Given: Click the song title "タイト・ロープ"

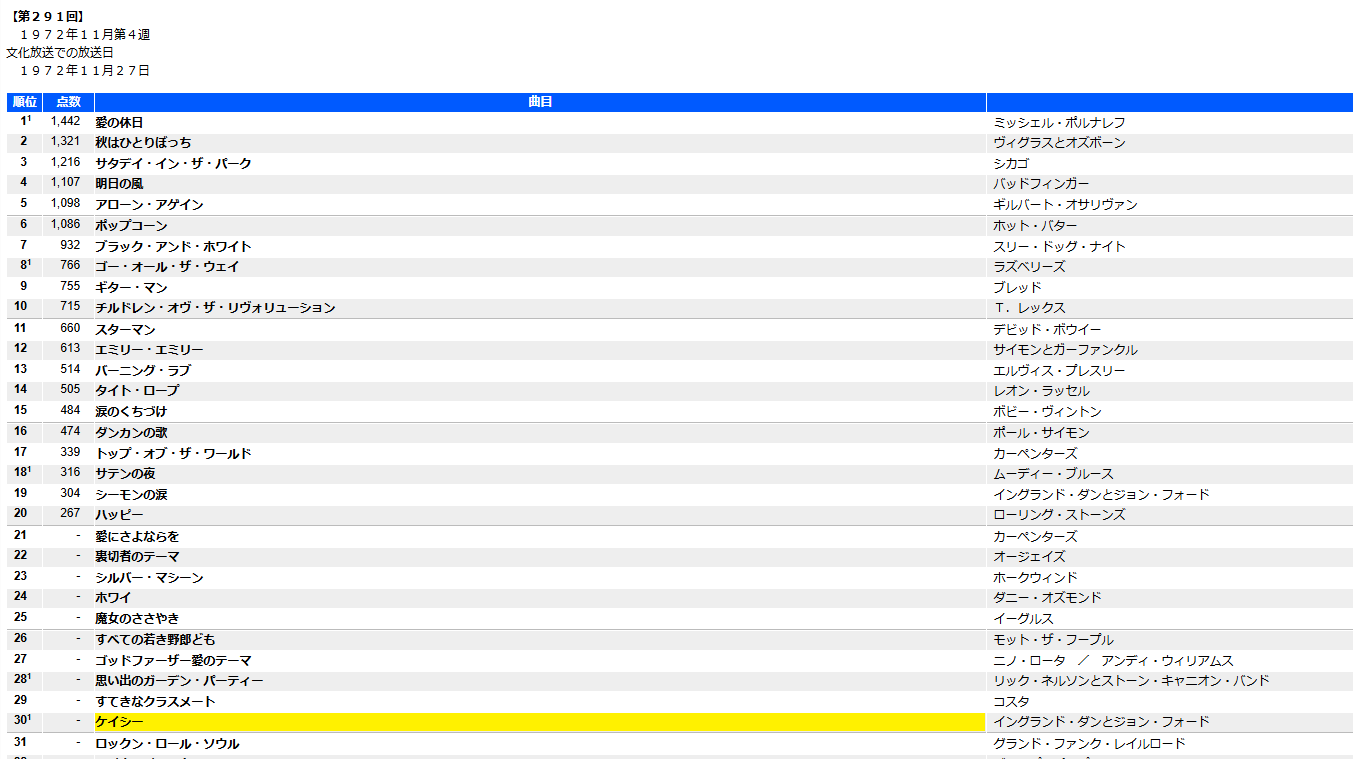Looking at the screenshot, I should click(137, 391).
